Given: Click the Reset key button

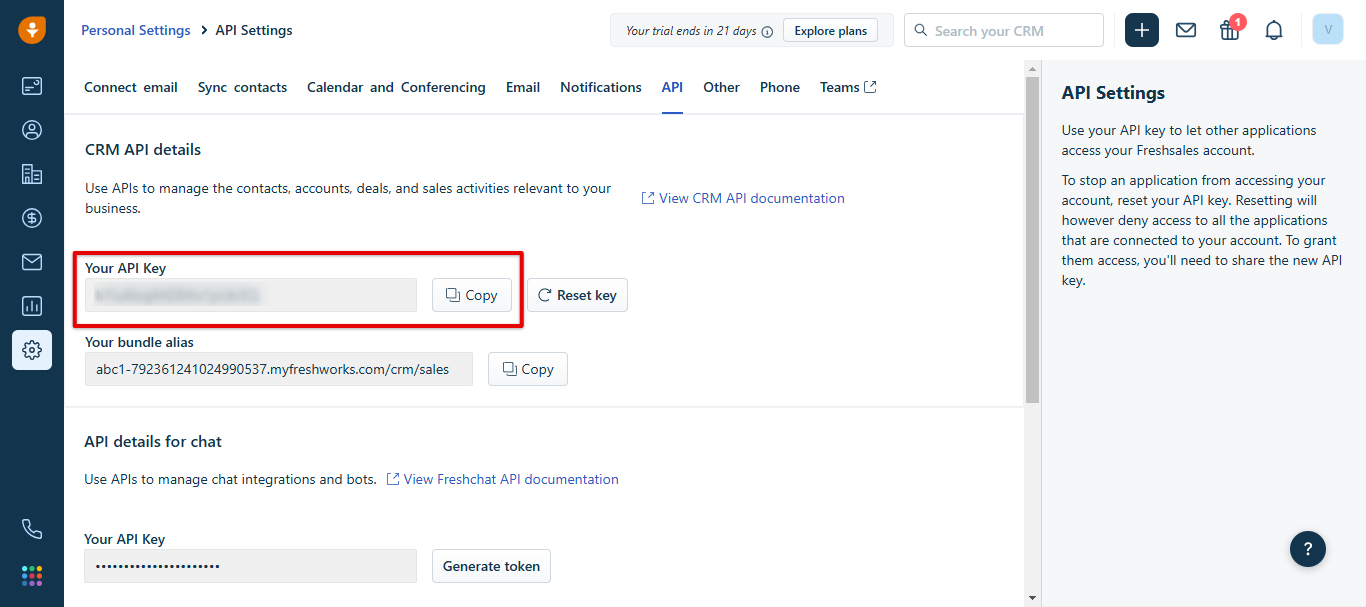Looking at the screenshot, I should pos(577,295).
